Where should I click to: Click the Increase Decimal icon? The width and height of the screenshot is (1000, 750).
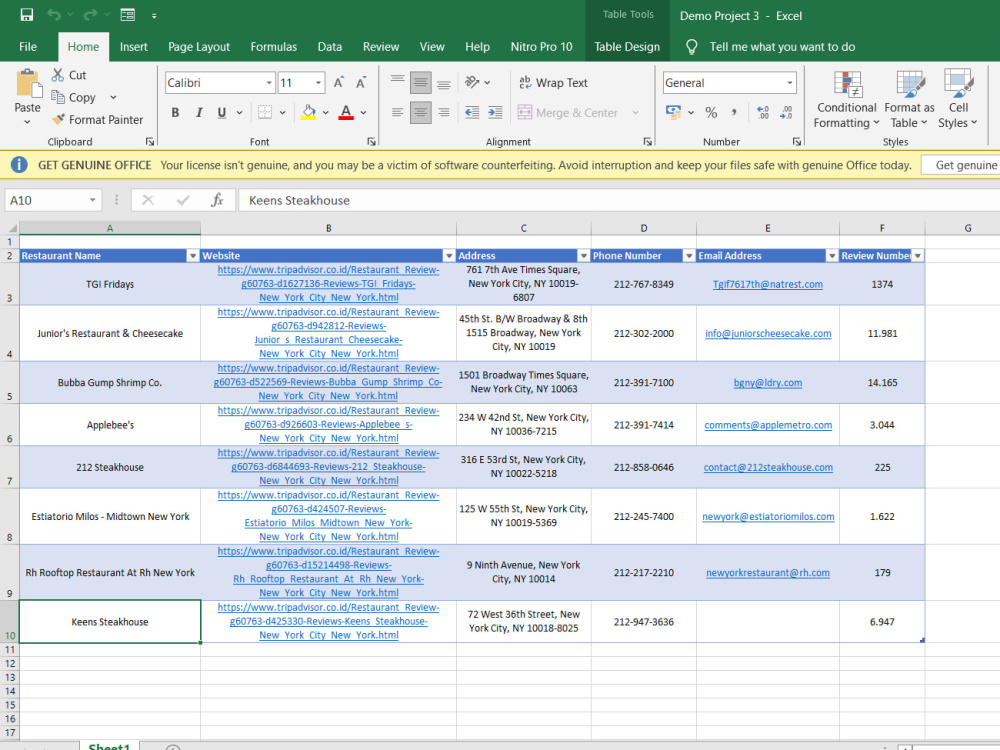click(763, 112)
